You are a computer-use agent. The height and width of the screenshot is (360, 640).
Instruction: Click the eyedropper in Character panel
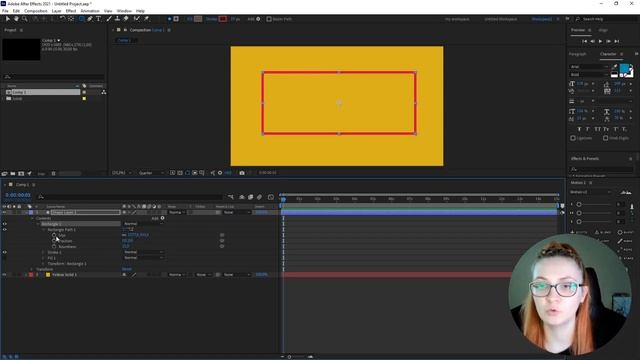pos(615,67)
